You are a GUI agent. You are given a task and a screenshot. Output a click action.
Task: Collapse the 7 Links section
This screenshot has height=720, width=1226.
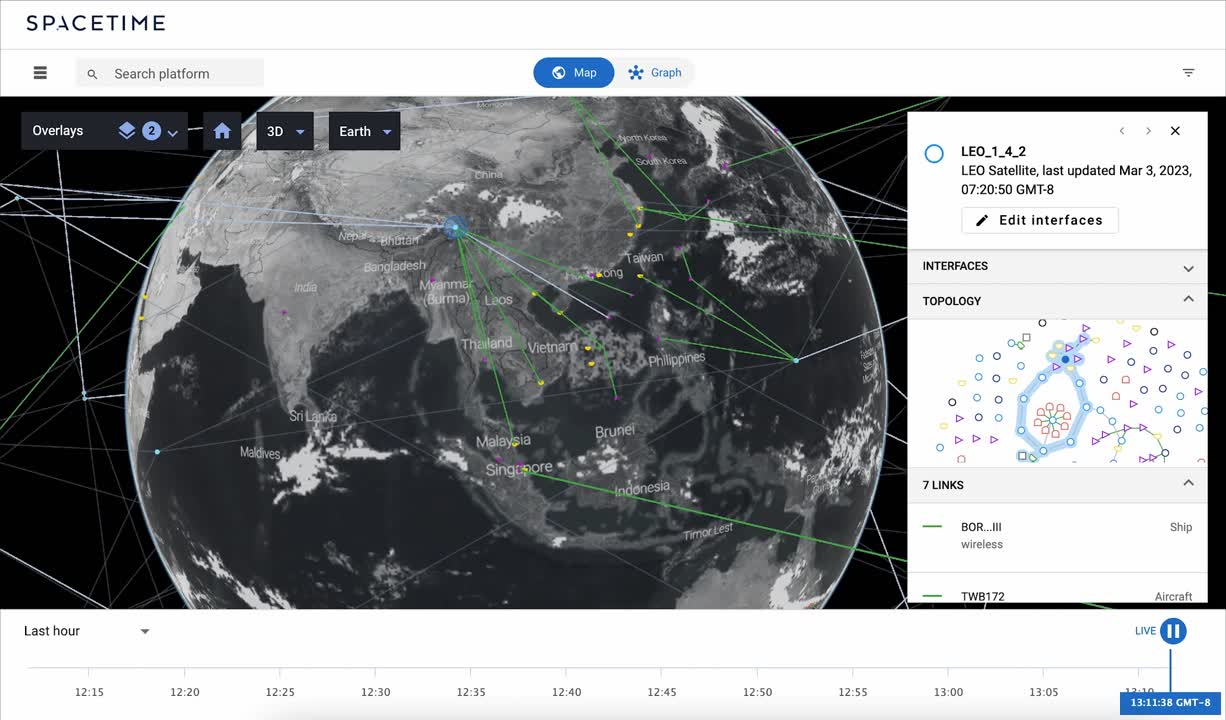(1188, 484)
